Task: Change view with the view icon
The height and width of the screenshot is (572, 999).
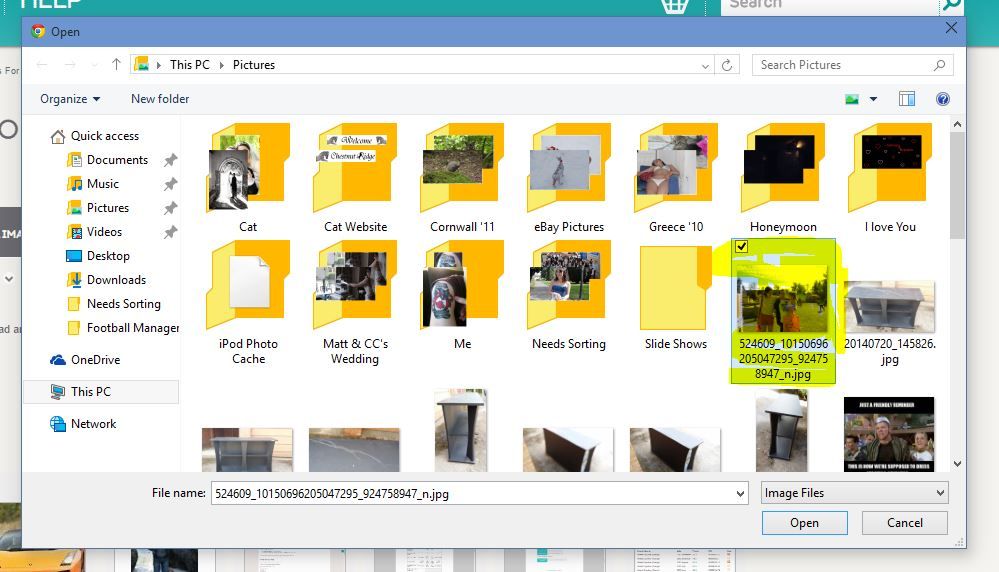Action: (852, 99)
